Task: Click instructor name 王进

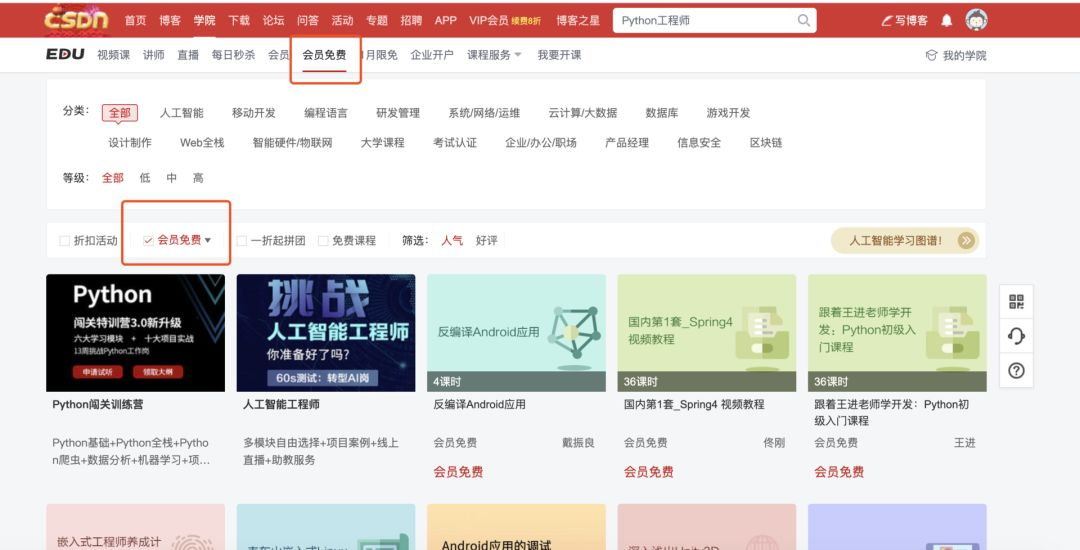Action: 964,443
